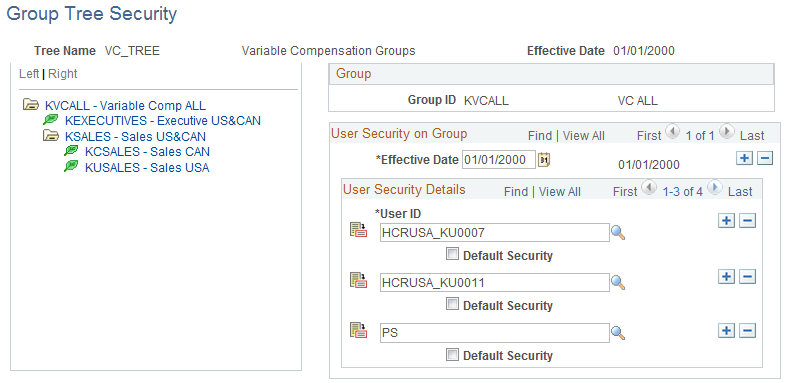
Task: Click View All in User Security on Group
Action: click(x=584, y=136)
